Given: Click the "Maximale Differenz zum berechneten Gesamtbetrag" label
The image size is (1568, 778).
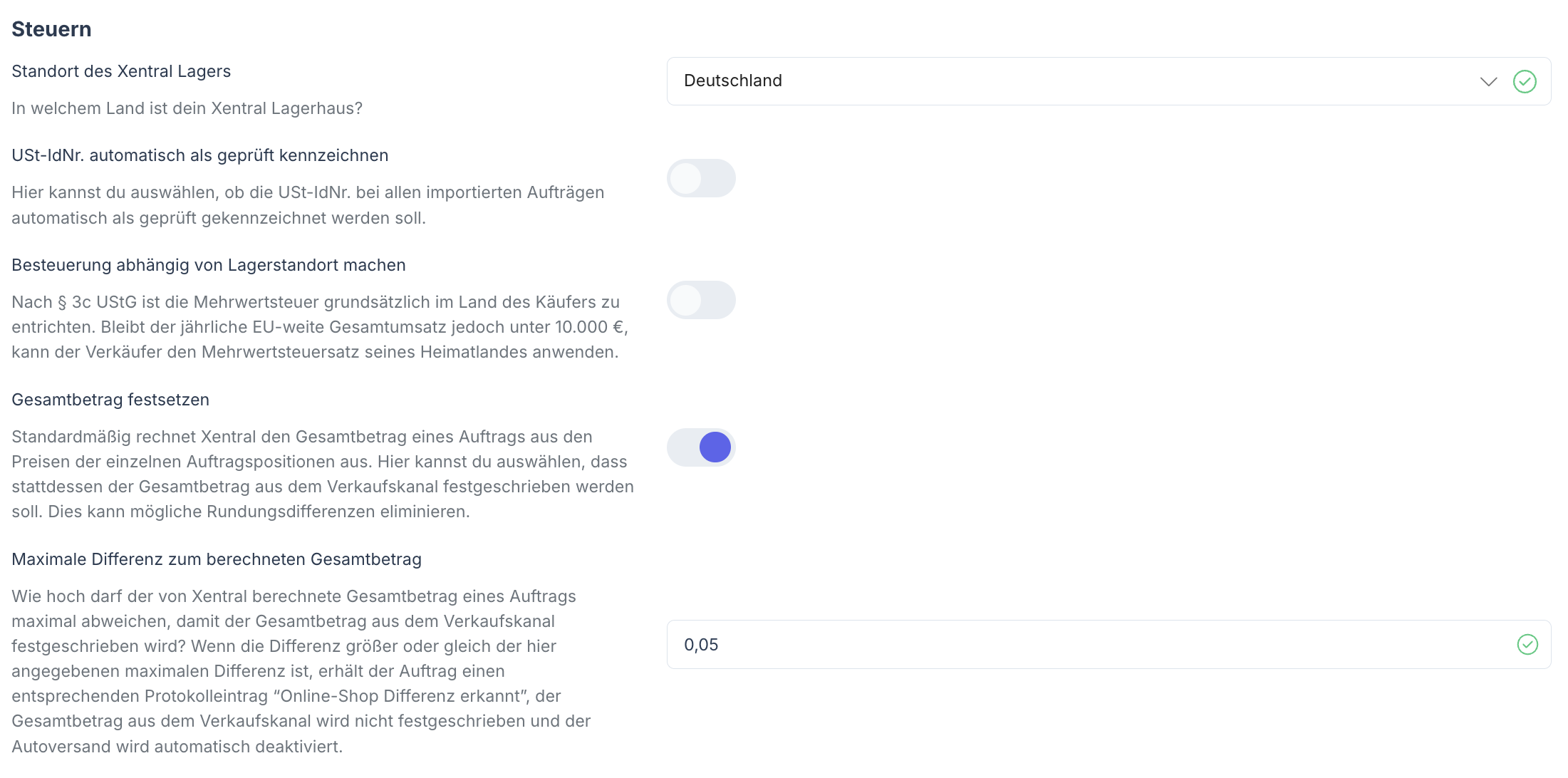Looking at the screenshot, I should click(217, 559).
